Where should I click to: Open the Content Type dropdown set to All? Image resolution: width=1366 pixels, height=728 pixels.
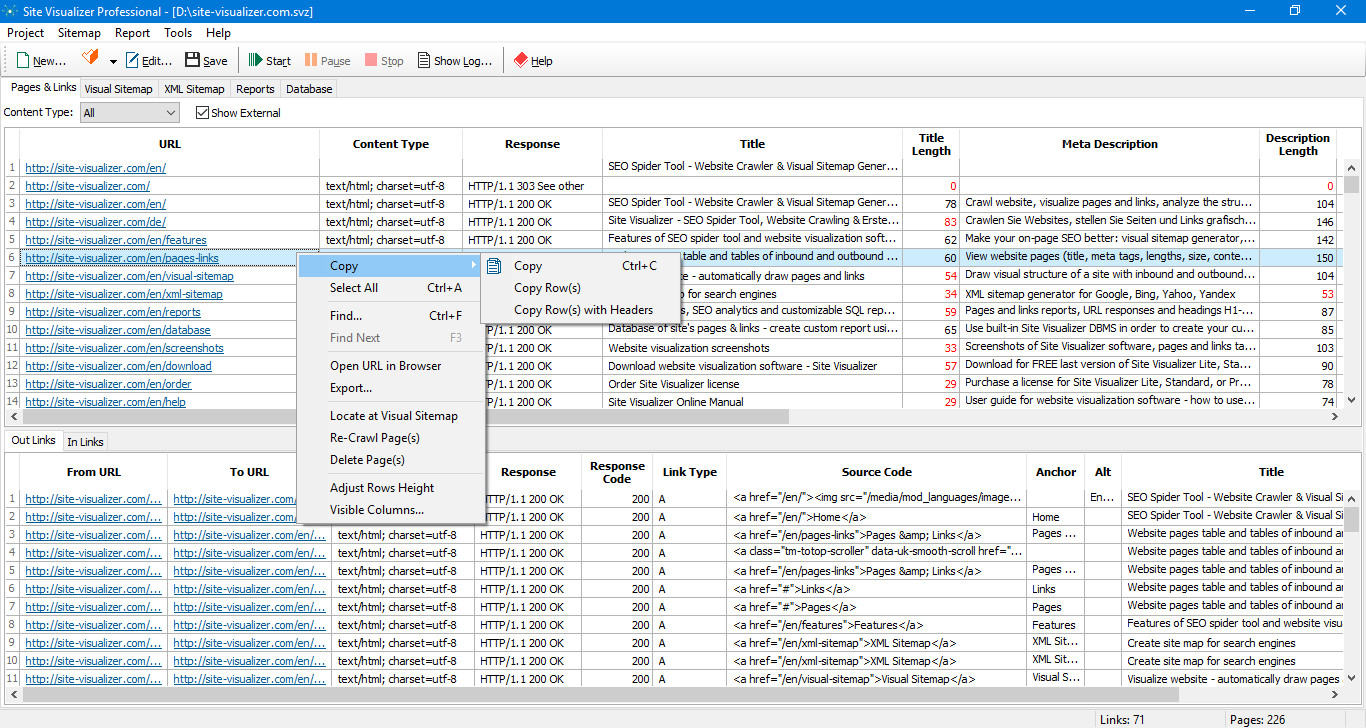(129, 113)
